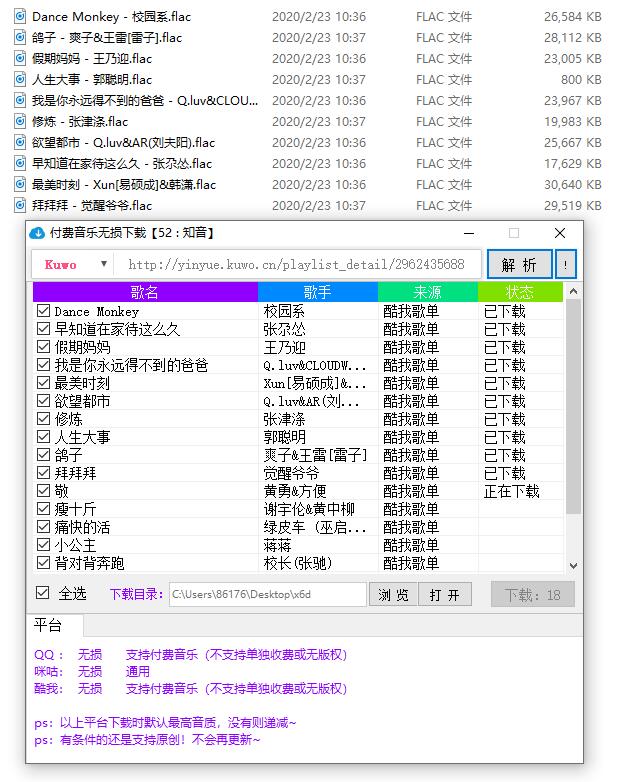627x782 pixels.
Task: Click the 欲望都市 FLAC file icon
Action: [20, 143]
